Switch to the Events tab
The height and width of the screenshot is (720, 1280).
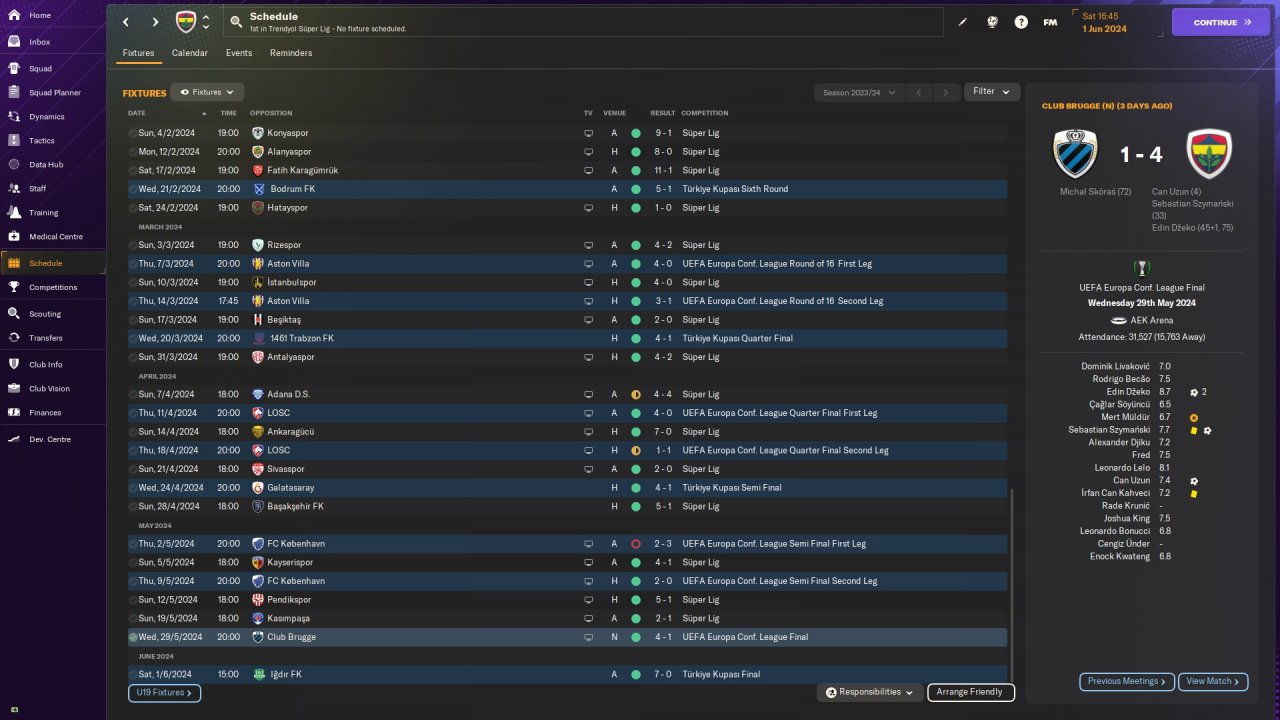pos(239,53)
